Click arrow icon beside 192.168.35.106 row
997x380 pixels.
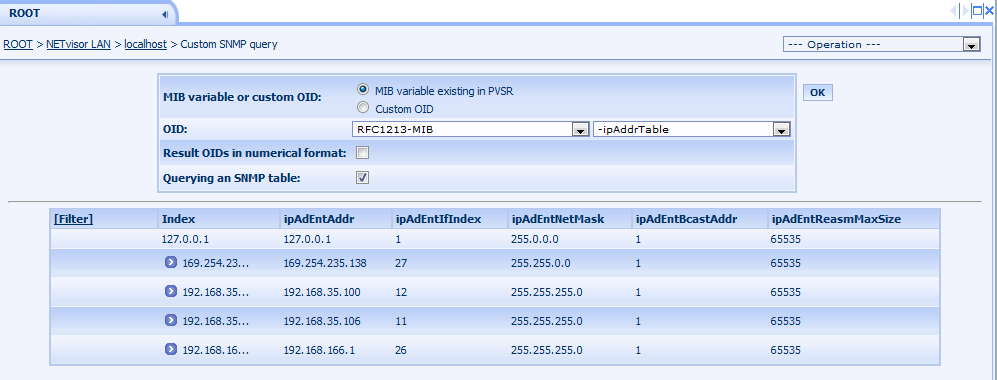[x=170, y=320]
